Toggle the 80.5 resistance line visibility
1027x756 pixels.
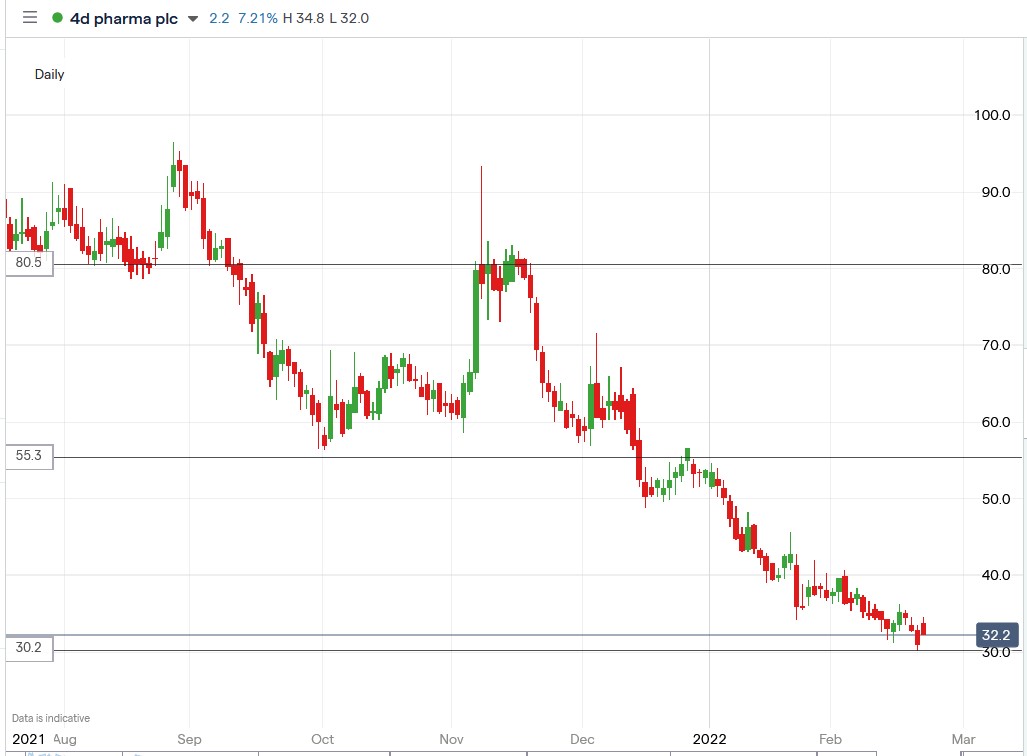[x=27, y=263]
